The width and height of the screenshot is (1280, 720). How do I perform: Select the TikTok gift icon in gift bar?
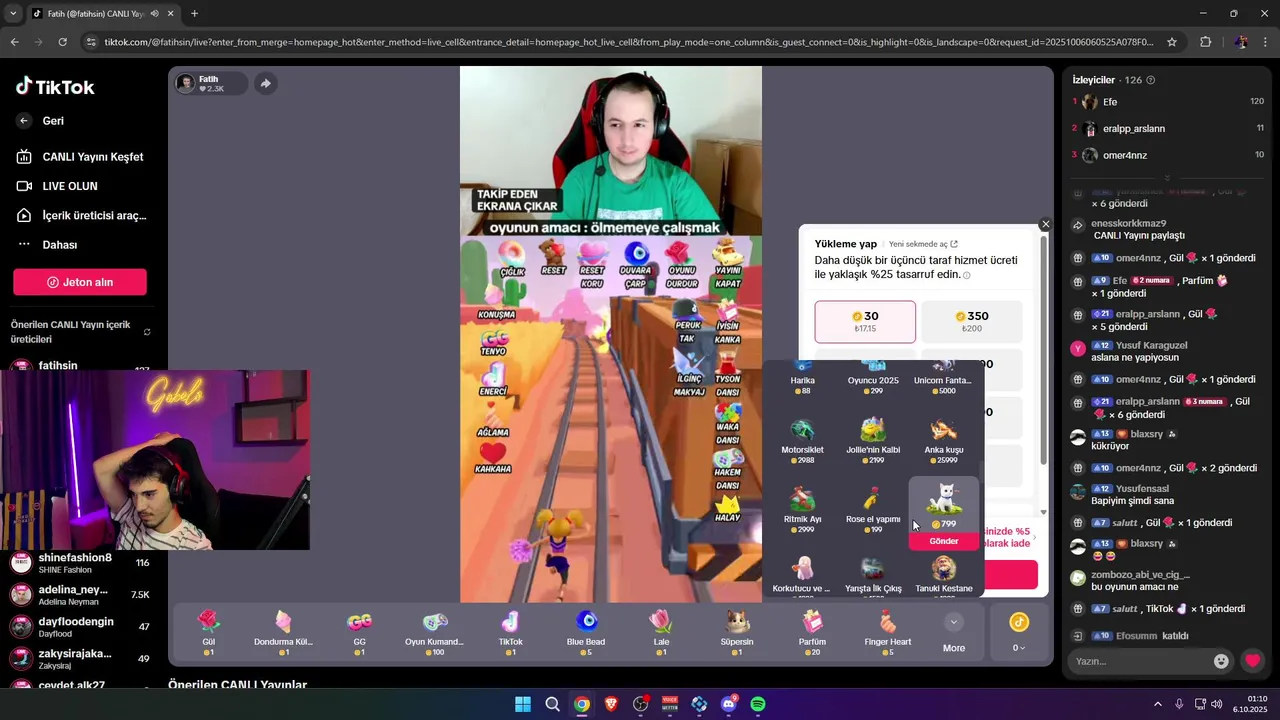coord(510,633)
